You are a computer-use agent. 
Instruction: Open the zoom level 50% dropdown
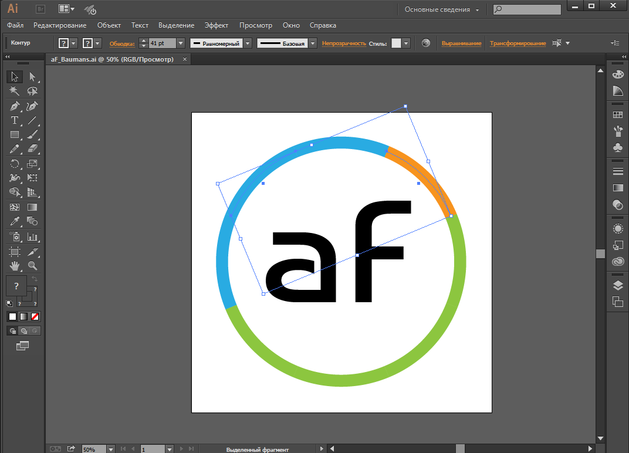tap(111, 449)
